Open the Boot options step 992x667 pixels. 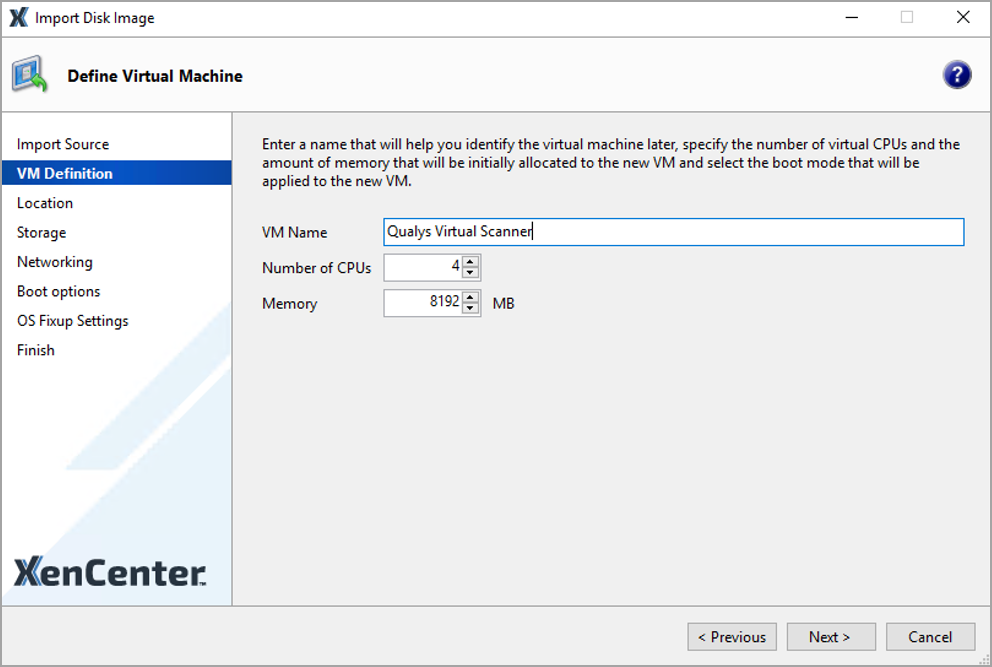(x=116, y=291)
